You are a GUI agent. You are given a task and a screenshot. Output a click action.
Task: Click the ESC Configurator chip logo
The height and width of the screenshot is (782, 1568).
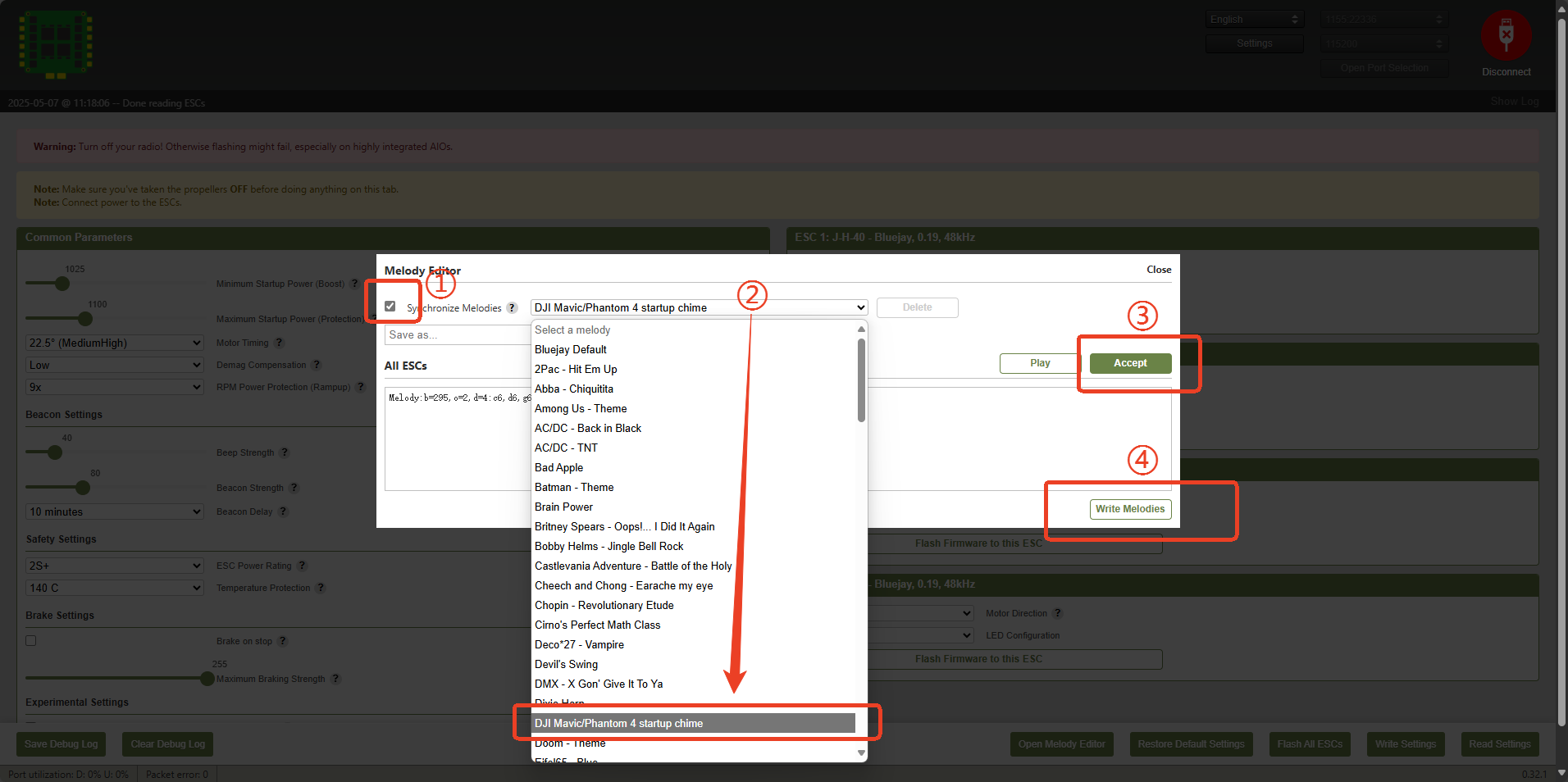tap(56, 44)
